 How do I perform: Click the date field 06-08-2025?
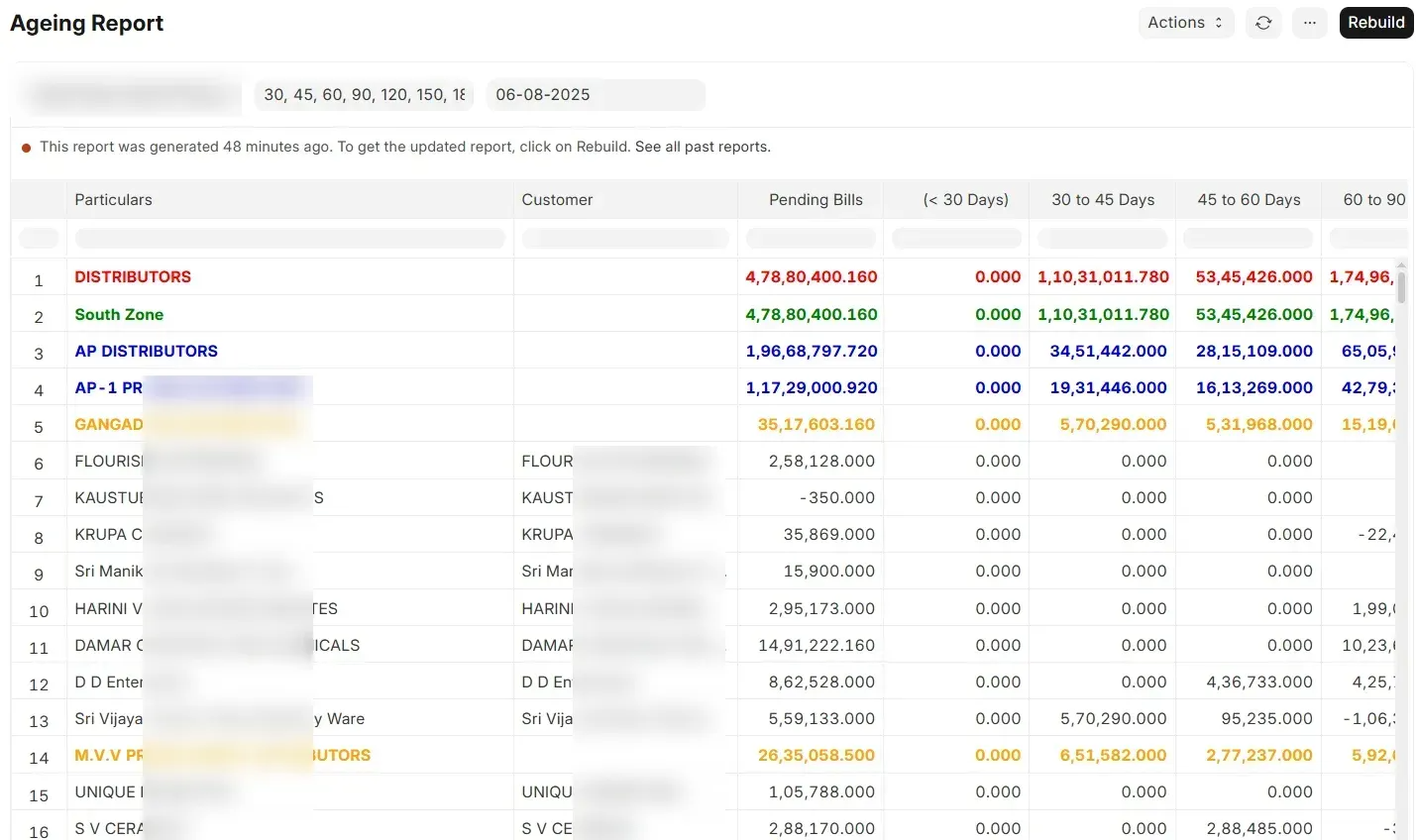[x=596, y=95]
